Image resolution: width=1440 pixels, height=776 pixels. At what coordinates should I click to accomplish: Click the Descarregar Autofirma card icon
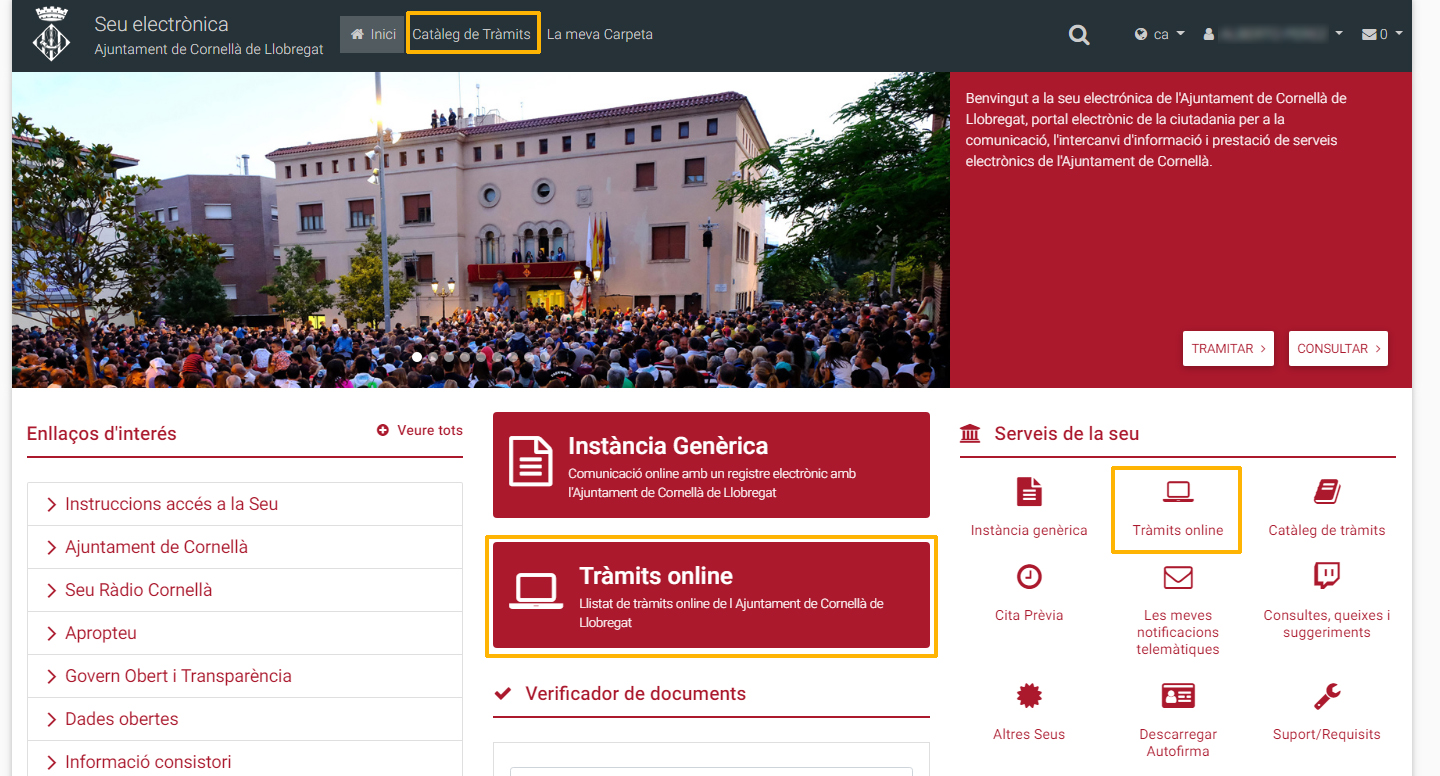(1178, 696)
